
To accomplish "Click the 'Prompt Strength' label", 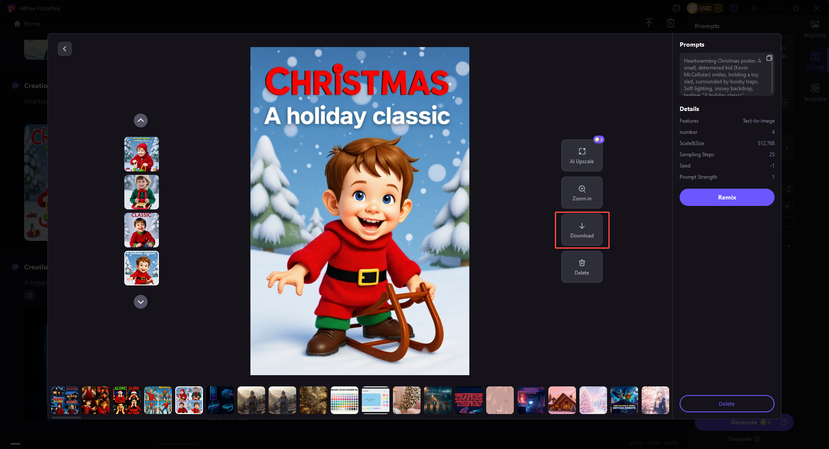I will 698,177.
